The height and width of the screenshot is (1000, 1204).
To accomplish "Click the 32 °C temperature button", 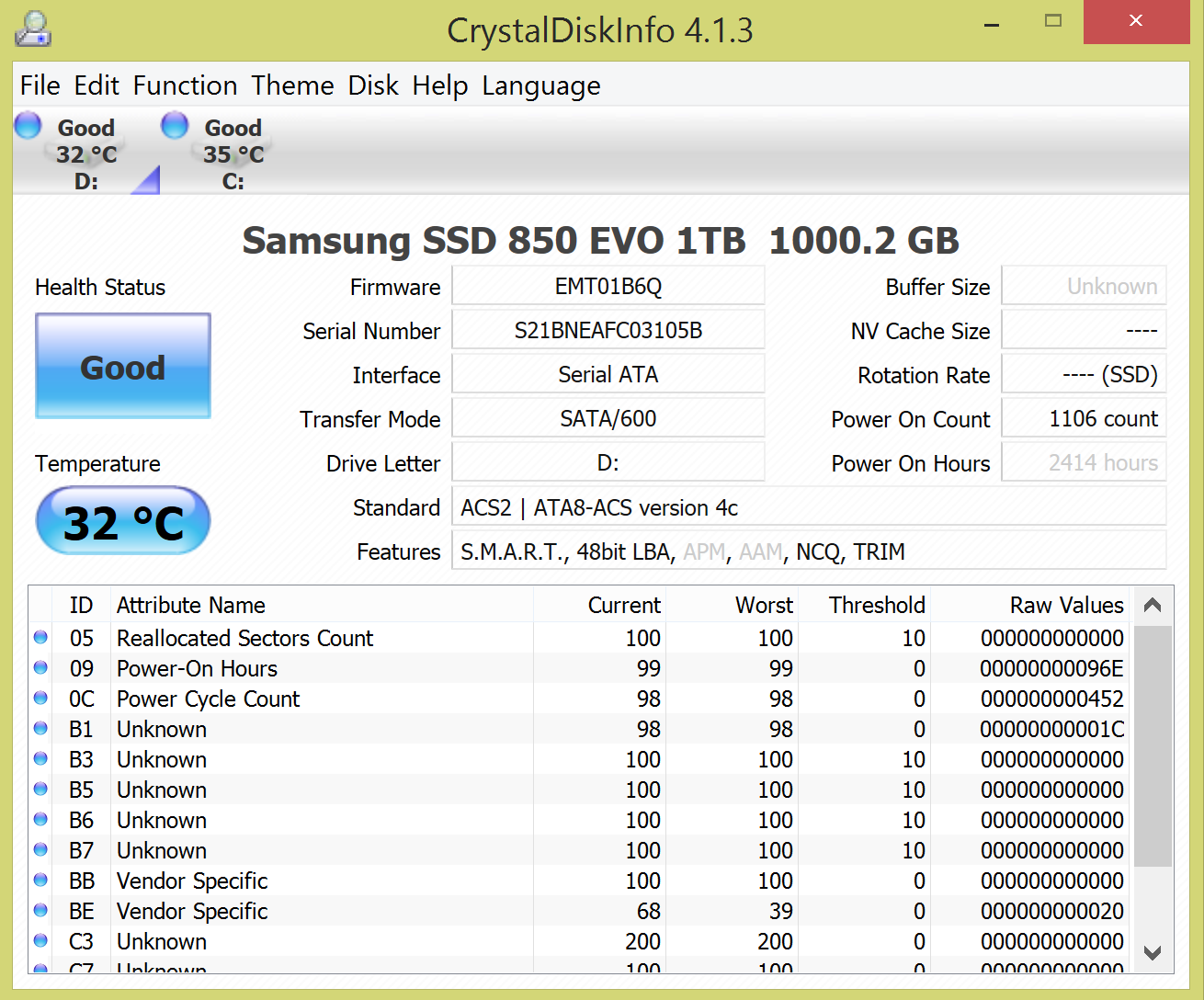I will point(123,521).
